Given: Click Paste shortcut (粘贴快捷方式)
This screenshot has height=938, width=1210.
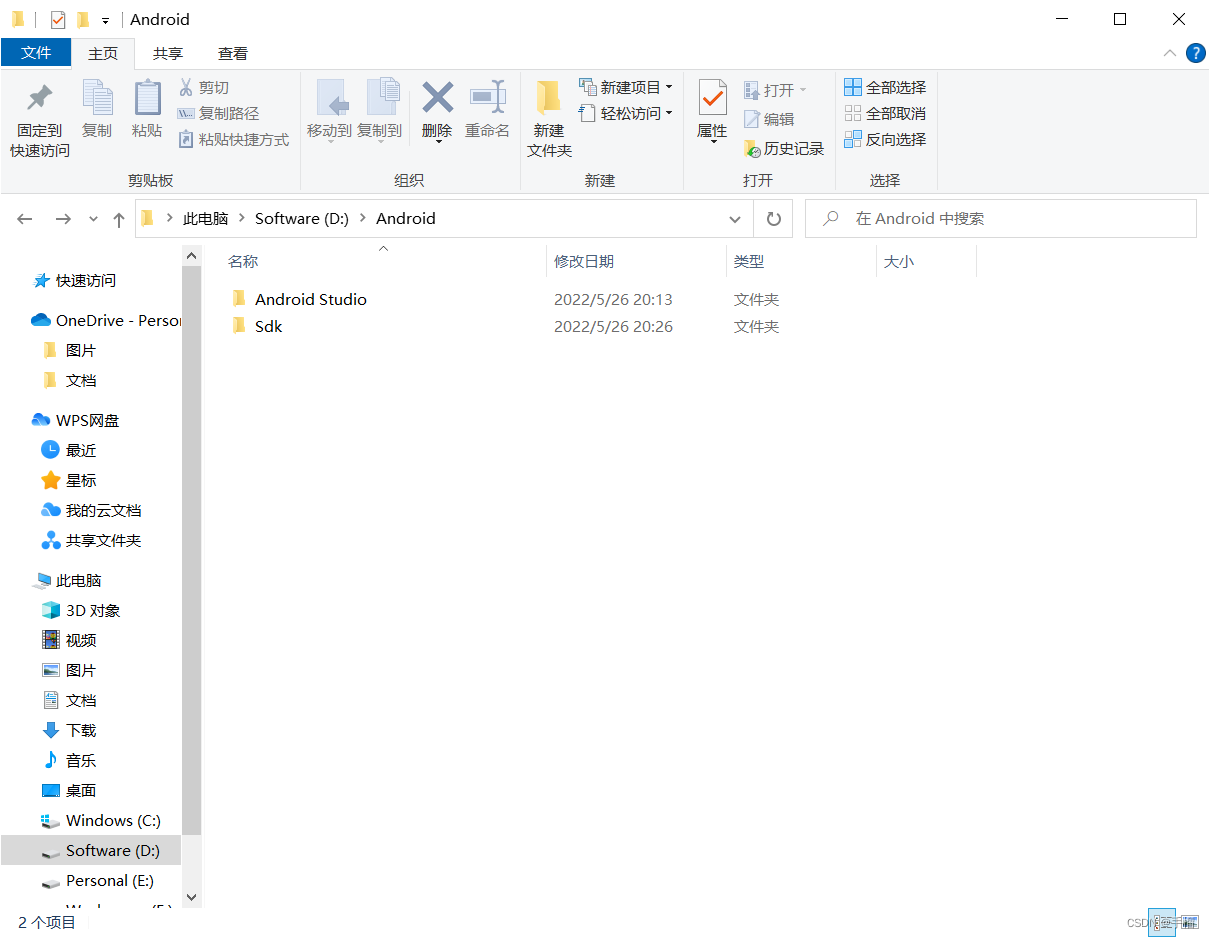Looking at the screenshot, I should click(233, 140).
